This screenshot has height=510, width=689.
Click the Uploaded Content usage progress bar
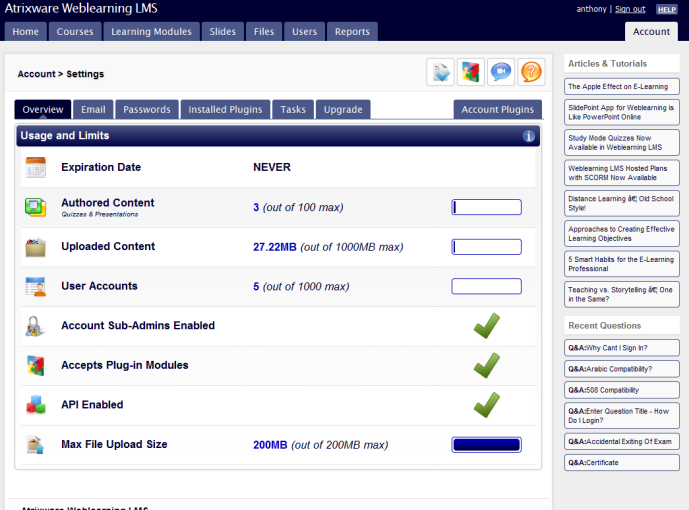tap(486, 247)
